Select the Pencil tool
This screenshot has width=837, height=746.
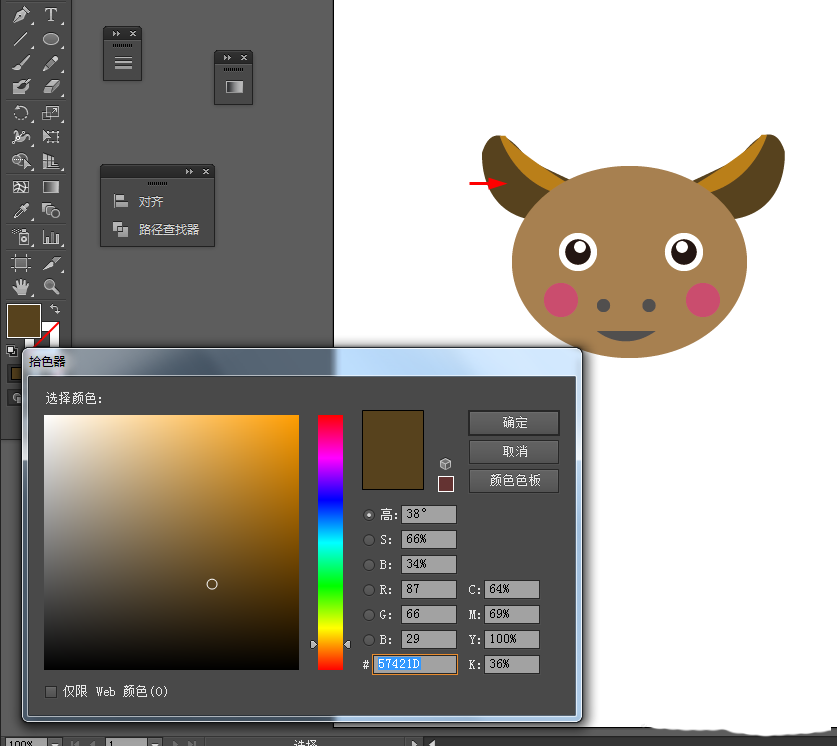[x=51, y=63]
